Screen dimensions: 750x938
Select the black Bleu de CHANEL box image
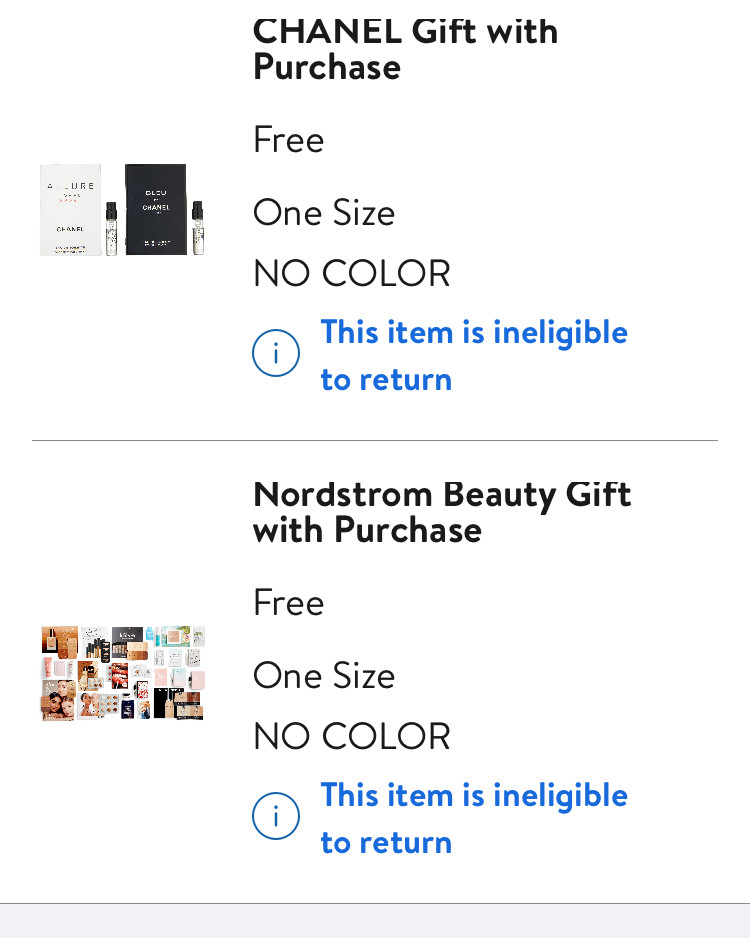click(x=156, y=209)
